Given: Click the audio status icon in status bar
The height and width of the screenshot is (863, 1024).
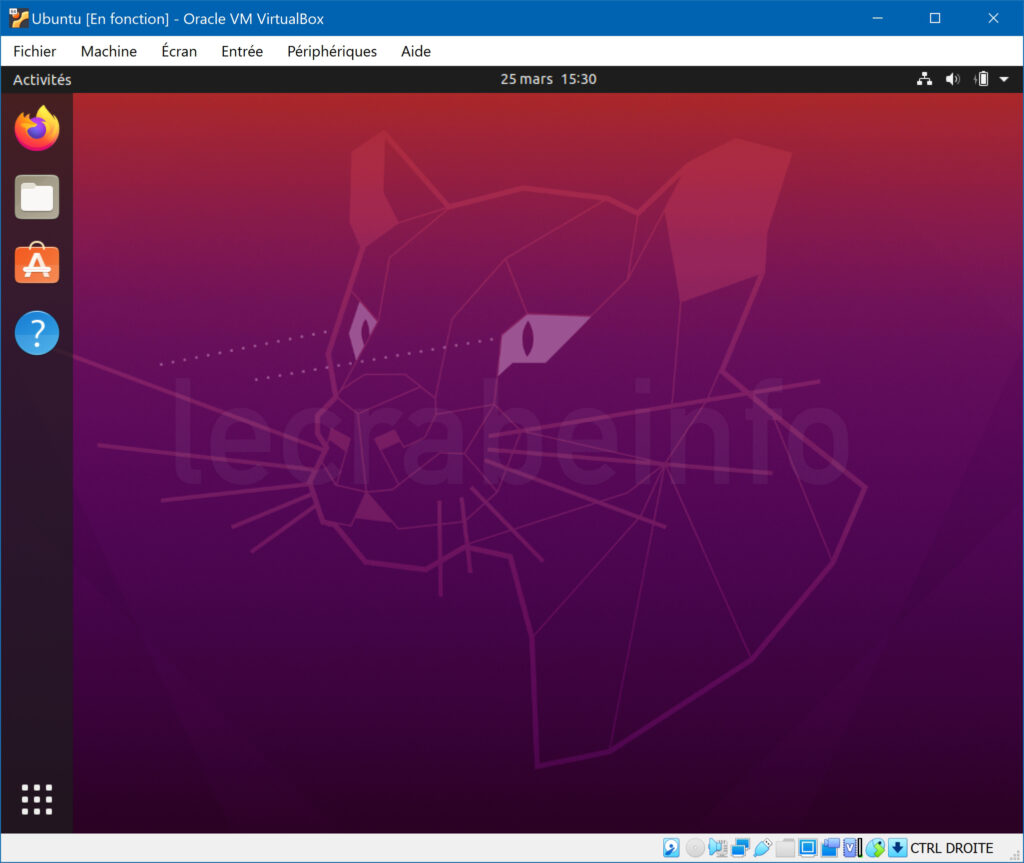Looking at the screenshot, I should (x=717, y=848).
